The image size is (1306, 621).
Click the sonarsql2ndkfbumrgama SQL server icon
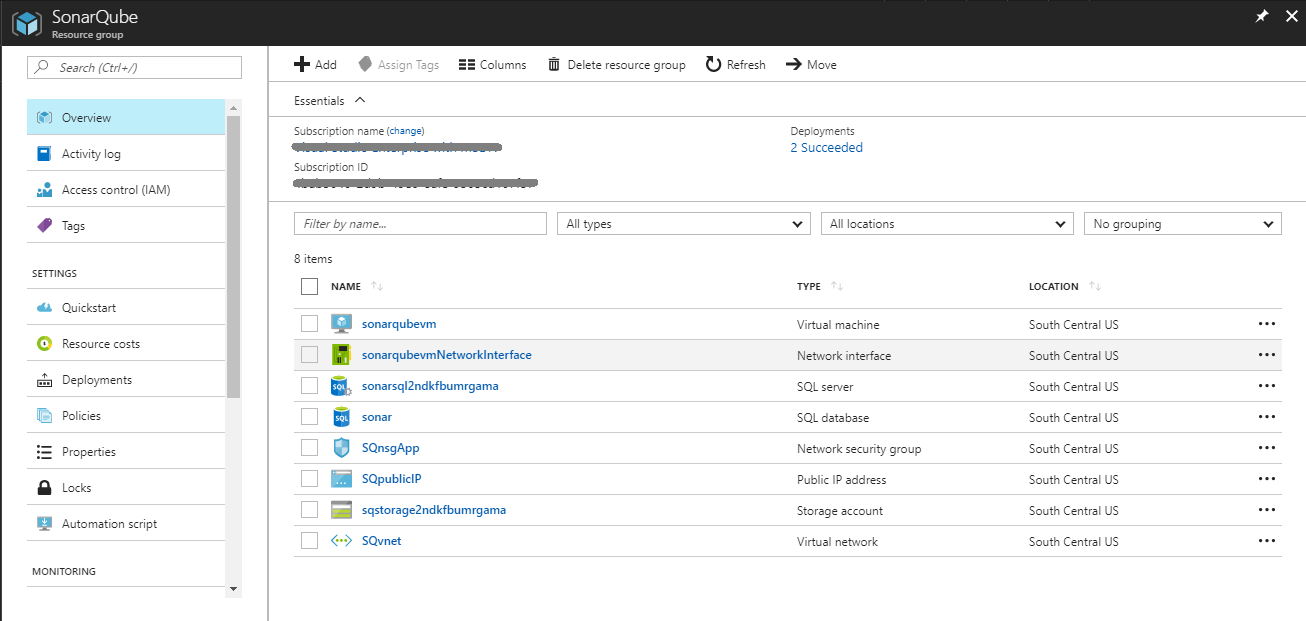click(342, 386)
